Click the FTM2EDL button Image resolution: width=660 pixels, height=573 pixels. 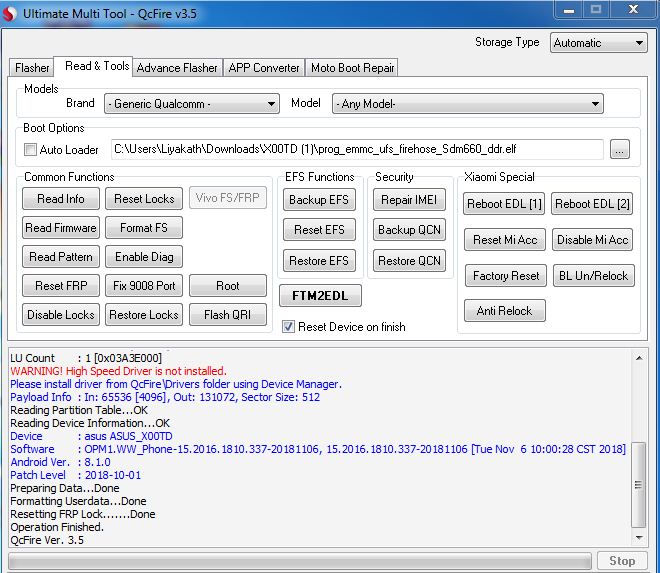[320, 296]
